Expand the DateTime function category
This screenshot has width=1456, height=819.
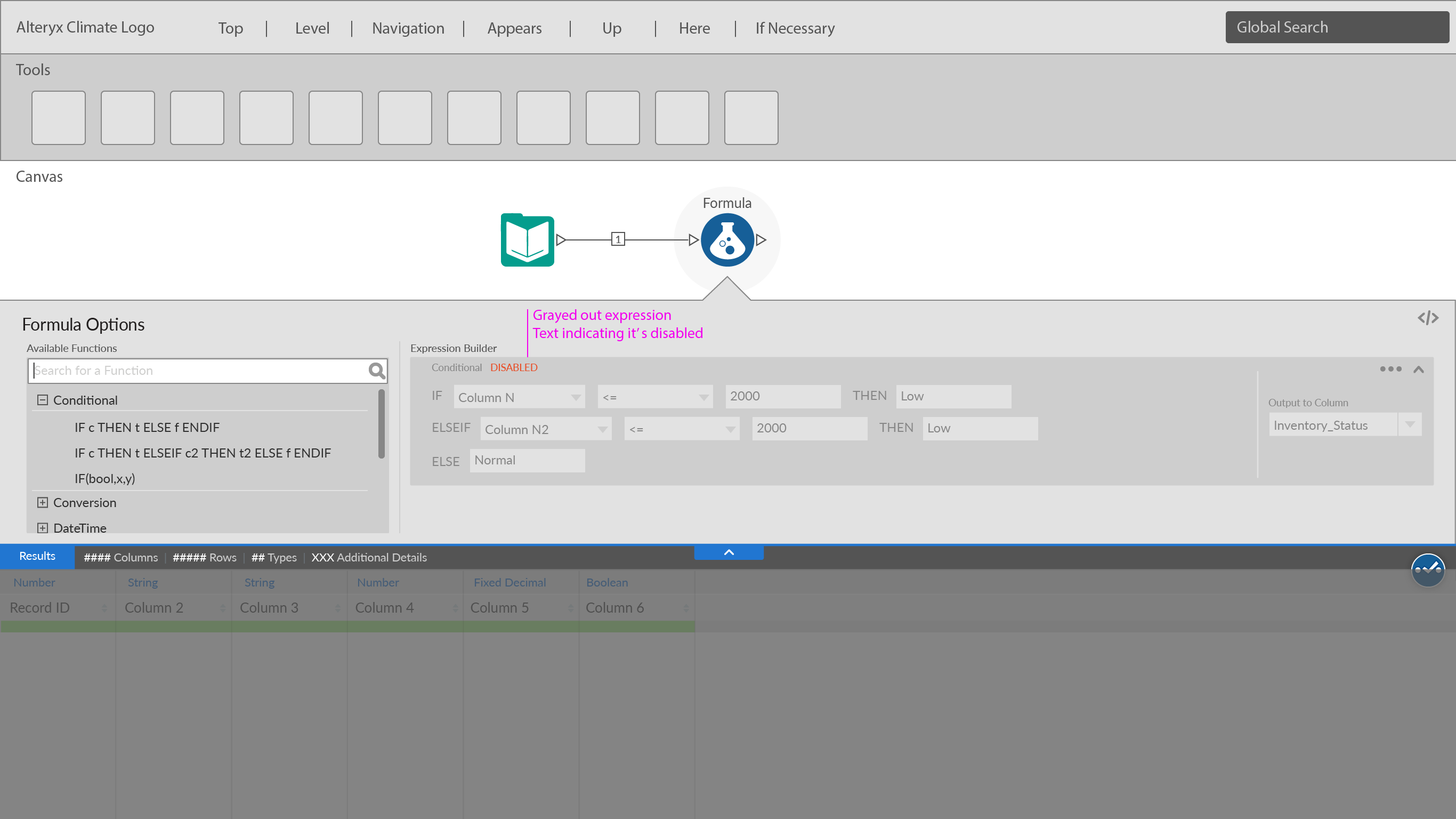pyautogui.click(x=43, y=528)
